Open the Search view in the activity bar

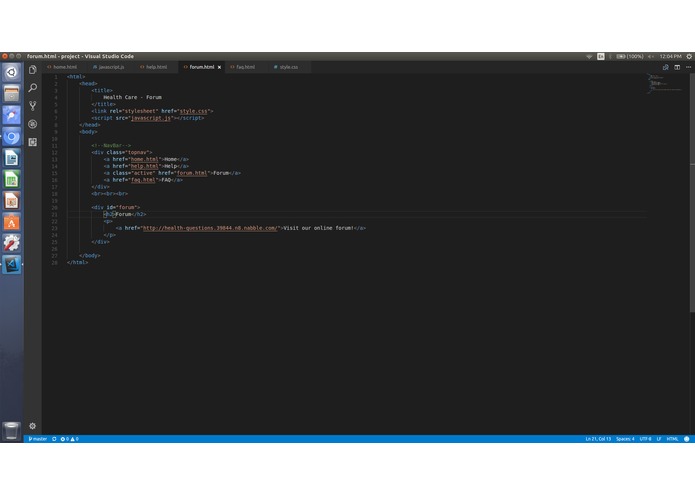click(32, 88)
